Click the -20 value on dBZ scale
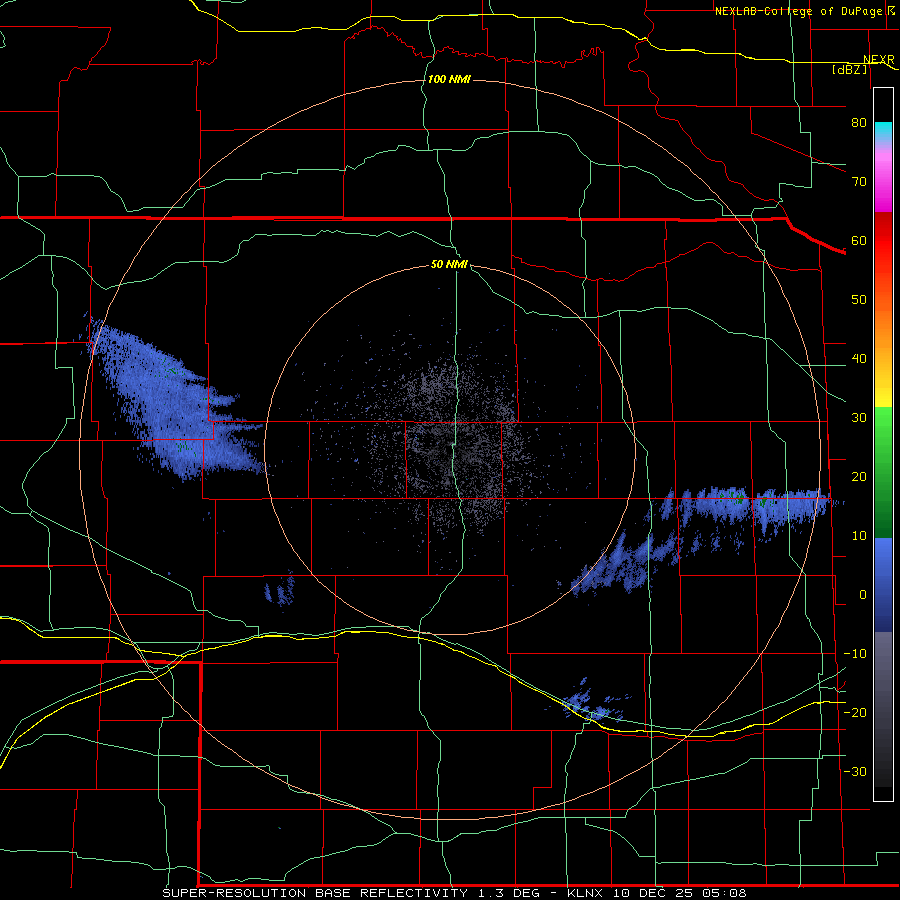Image resolution: width=900 pixels, height=900 pixels. pyautogui.click(x=855, y=712)
